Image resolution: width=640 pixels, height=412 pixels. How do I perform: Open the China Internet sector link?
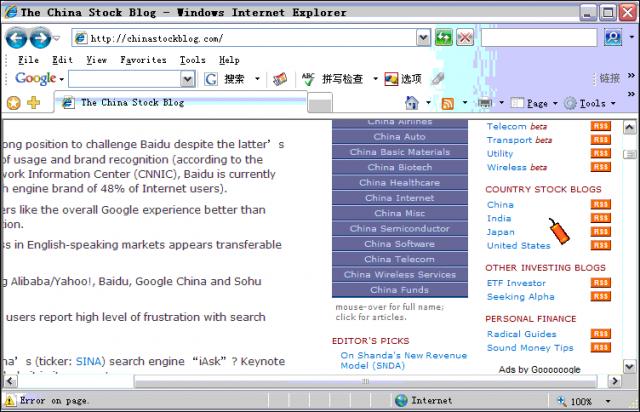click(400, 198)
